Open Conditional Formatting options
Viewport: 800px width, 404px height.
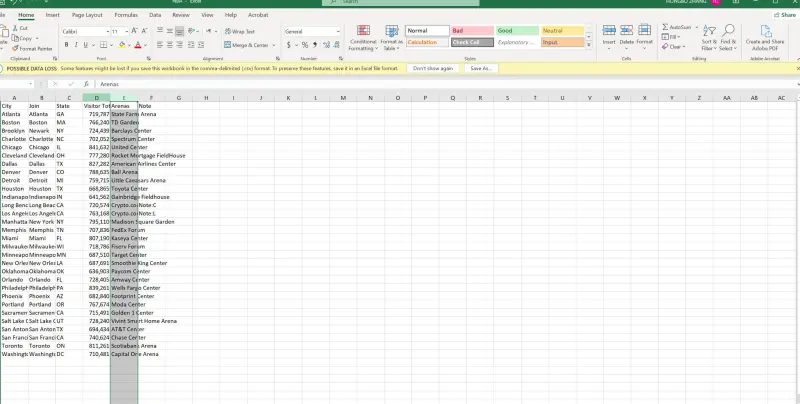coord(363,38)
